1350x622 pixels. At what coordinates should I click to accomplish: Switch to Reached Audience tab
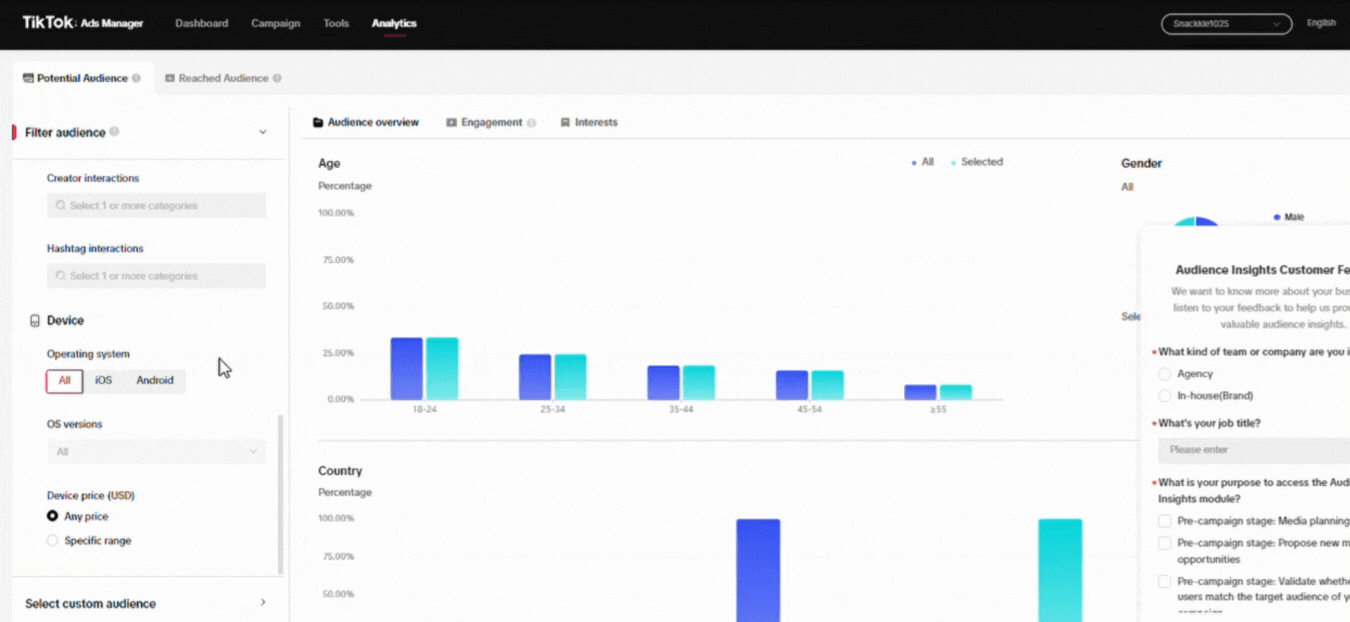coord(223,78)
